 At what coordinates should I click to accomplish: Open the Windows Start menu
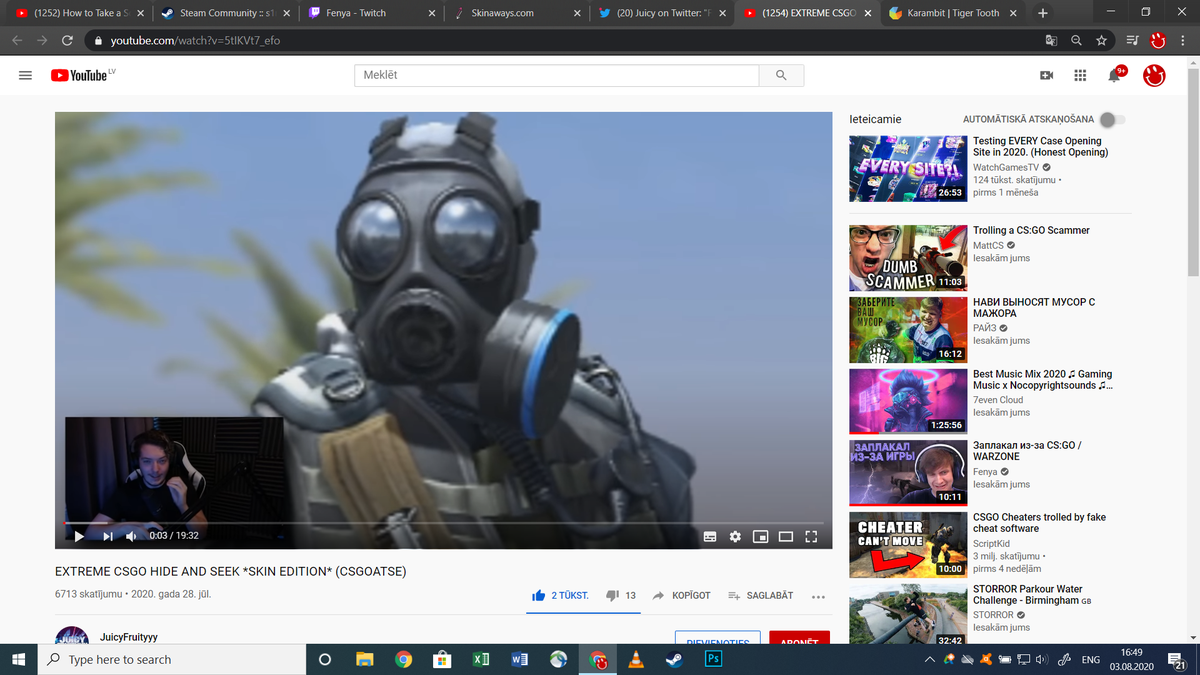pyautogui.click(x=19, y=659)
